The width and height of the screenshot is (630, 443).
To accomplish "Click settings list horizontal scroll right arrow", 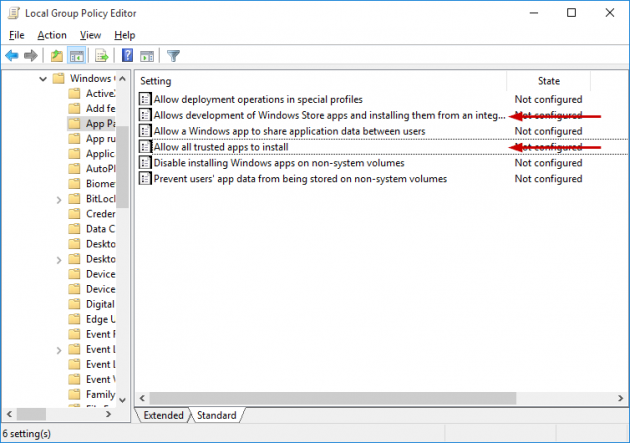I will pyautogui.click(x=620, y=398).
